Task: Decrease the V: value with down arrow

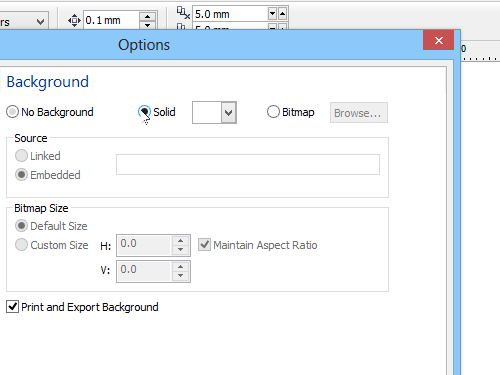Action: [x=181, y=276]
